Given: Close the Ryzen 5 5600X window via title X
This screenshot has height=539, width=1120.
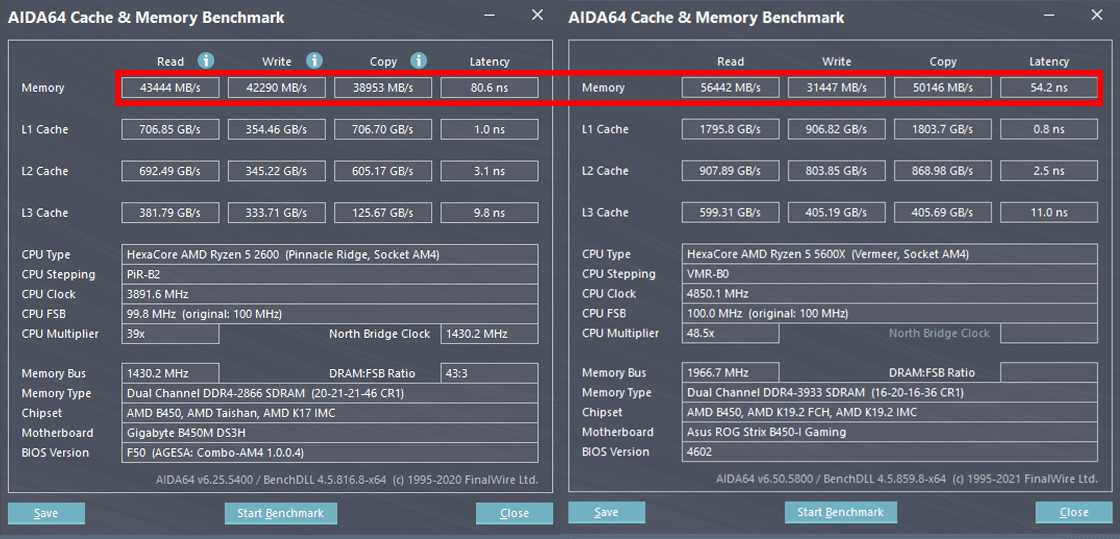Looking at the screenshot, I should coord(1097,16).
